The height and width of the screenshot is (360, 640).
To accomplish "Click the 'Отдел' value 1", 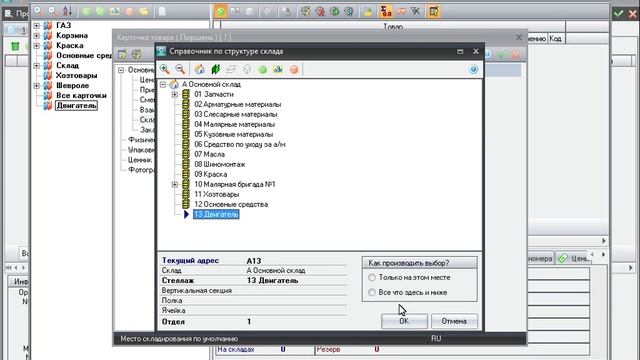I will [249, 322].
